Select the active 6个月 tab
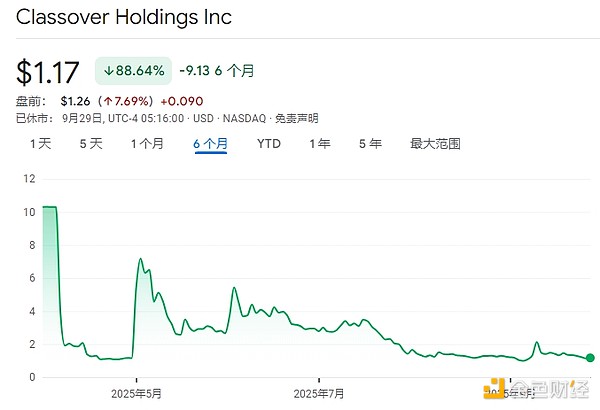This screenshot has width=600, height=410. (x=210, y=144)
